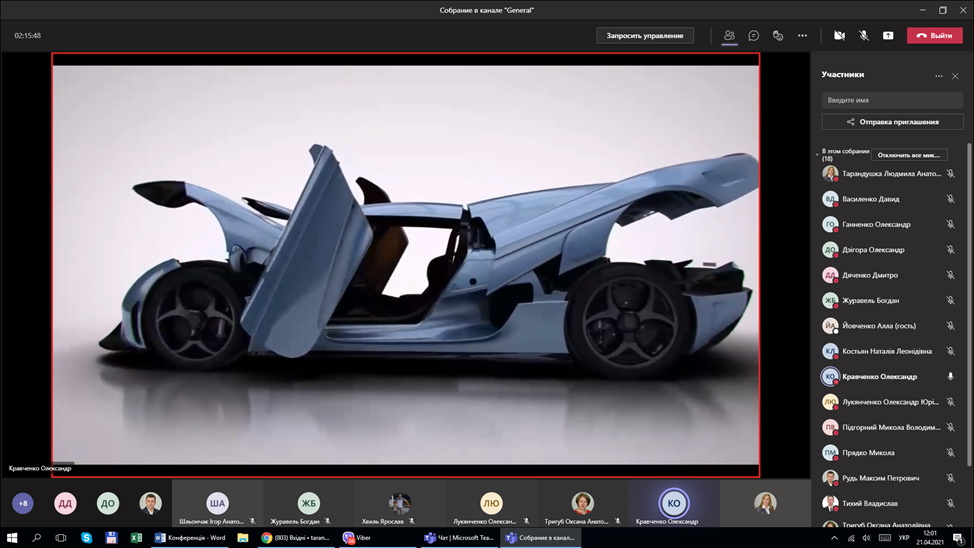Select the Лукянченко Олександр tile in bottom strip
This screenshot has height=548, width=974.
click(491, 503)
